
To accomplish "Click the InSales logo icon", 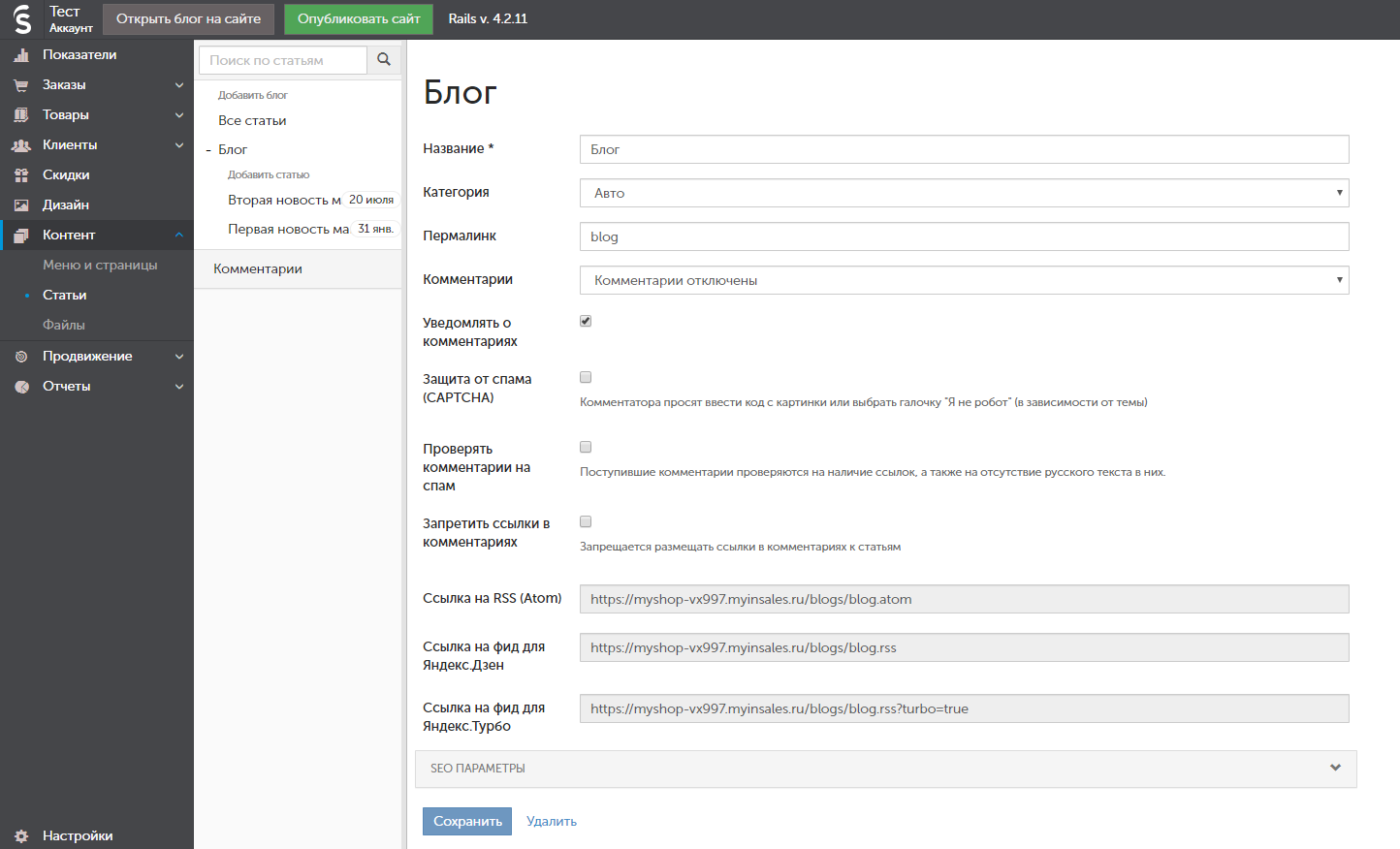I will [x=21, y=18].
